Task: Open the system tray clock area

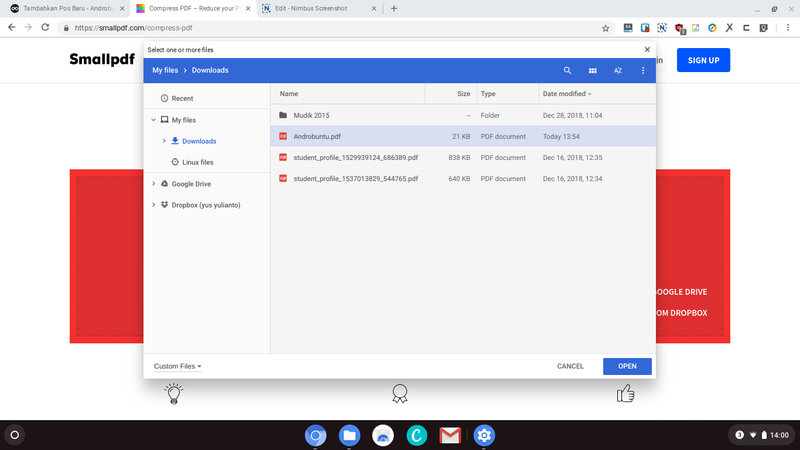Action: [x=763, y=435]
